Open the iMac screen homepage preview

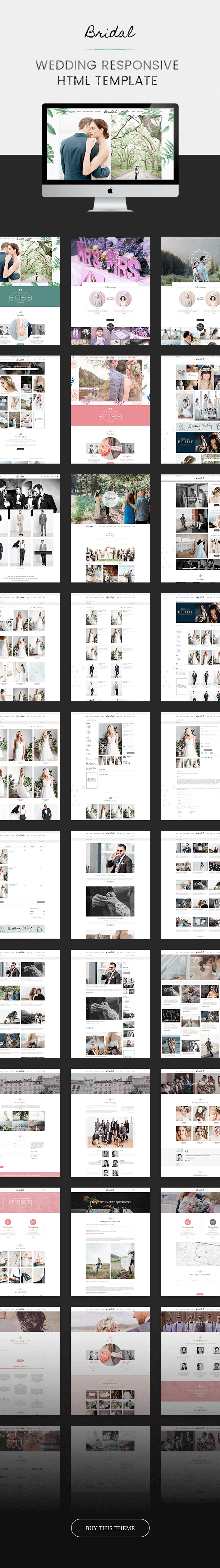110,144
